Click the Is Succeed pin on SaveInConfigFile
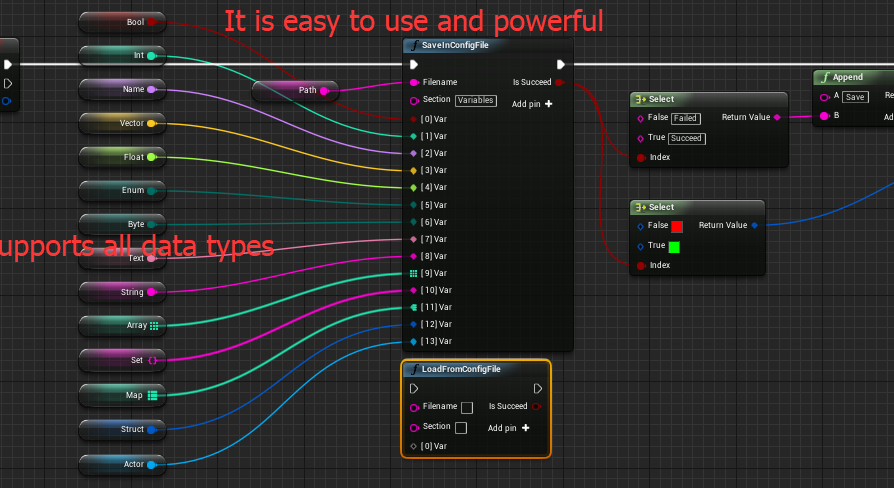Screen dimensions: 894x488 tap(559, 82)
